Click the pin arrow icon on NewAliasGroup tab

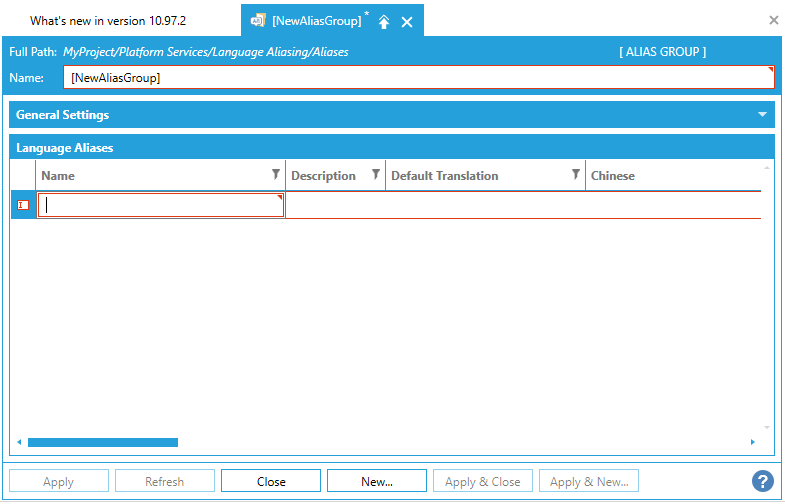(x=384, y=22)
